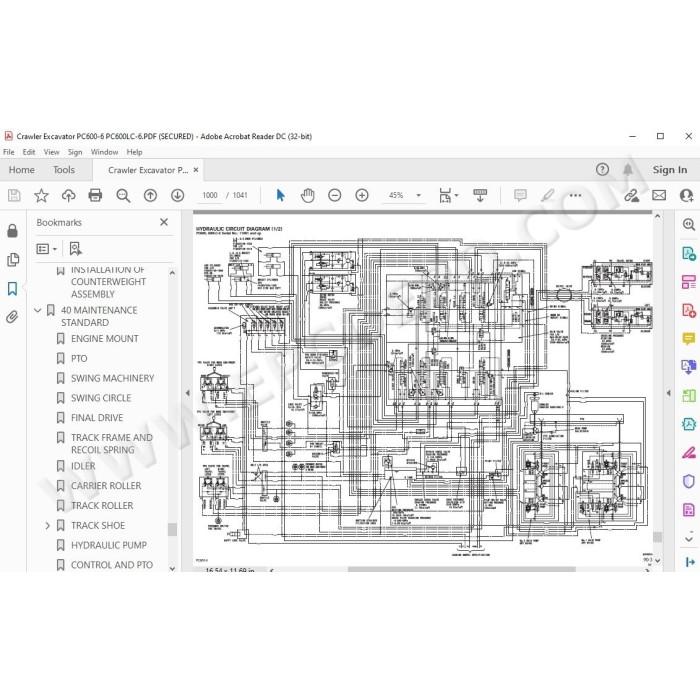Open the help question mark icon
The width and height of the screenshot is (700, 700).
(x=602, y=169)
